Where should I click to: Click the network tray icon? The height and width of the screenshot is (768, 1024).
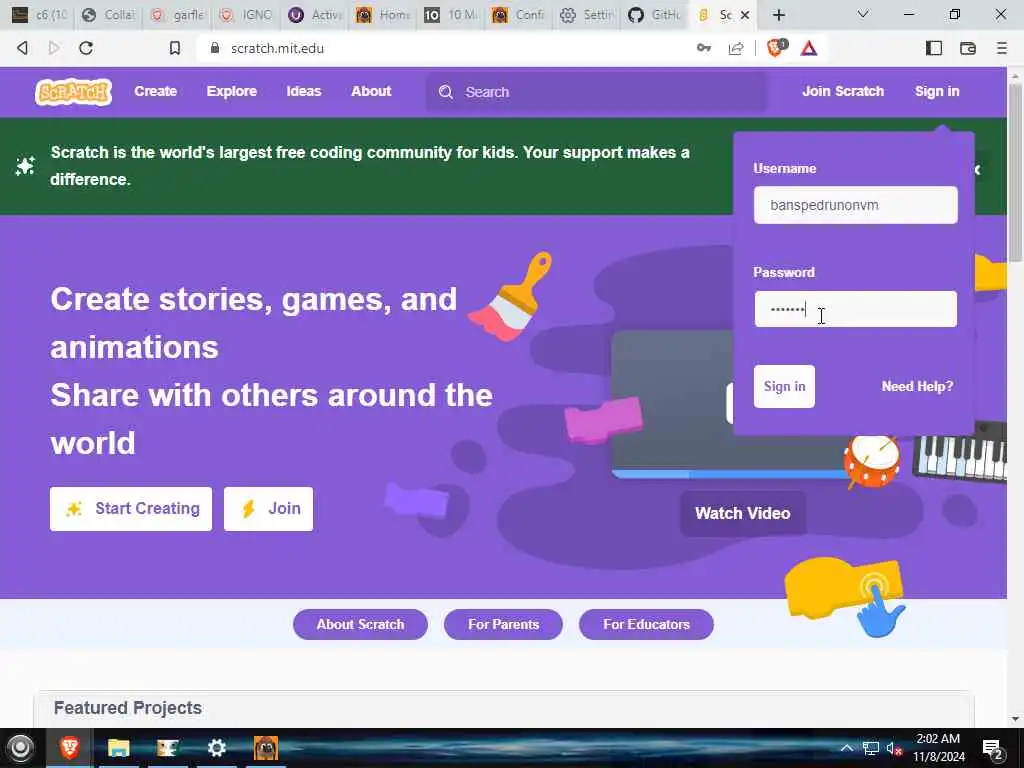coord(871,748)
